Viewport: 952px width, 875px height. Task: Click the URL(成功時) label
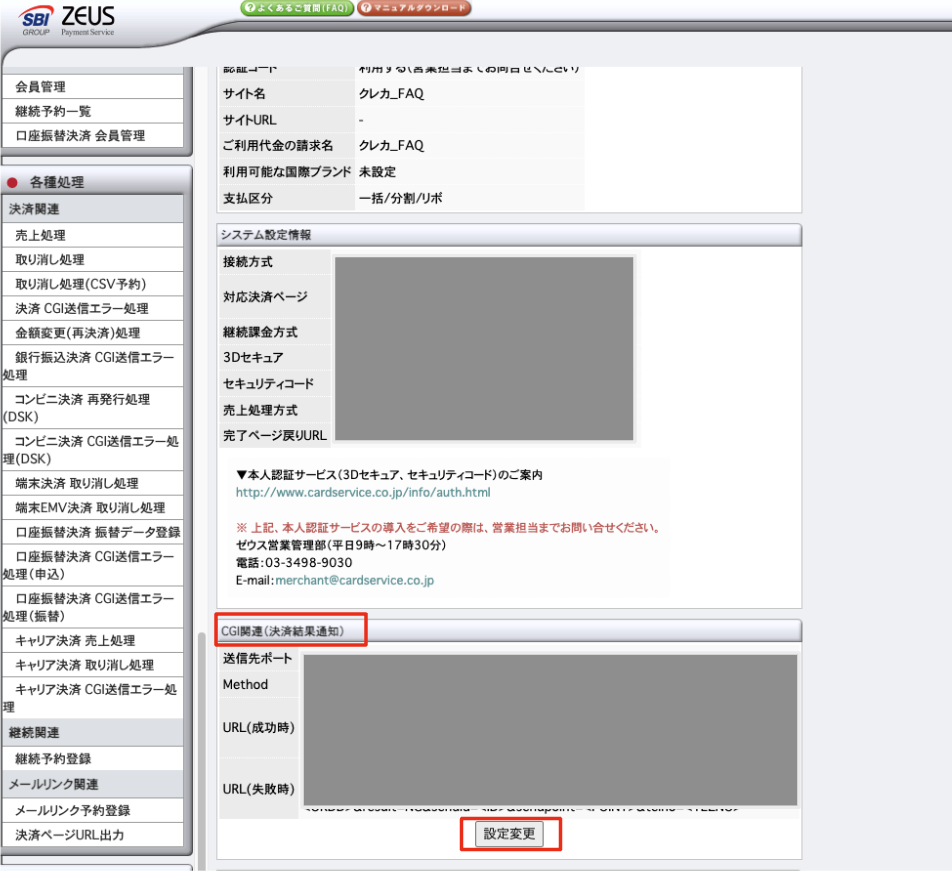[x=258, y=727]
